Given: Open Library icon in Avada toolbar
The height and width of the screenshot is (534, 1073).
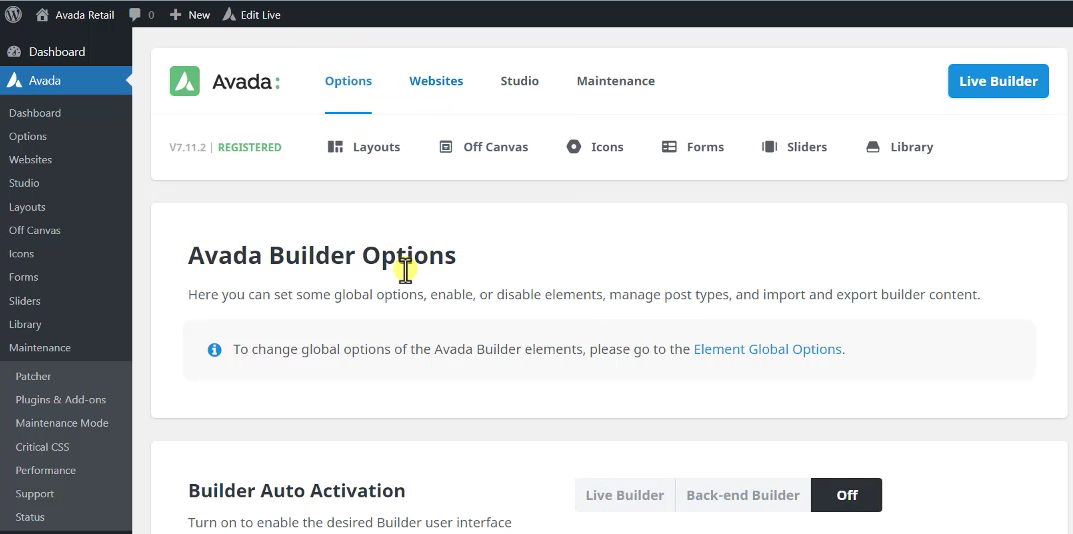Looking at the screenshot, I should coord(873,147).
